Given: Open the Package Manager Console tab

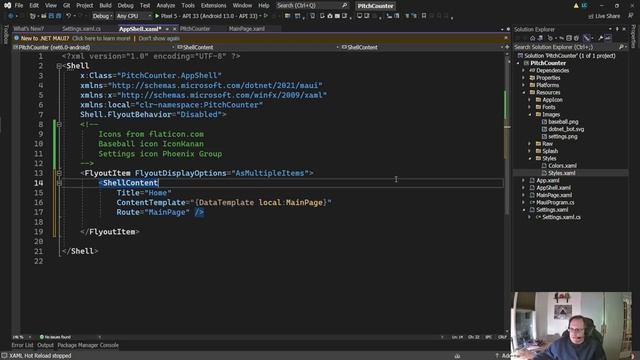Looking at the screenshot, I should 88,345.
